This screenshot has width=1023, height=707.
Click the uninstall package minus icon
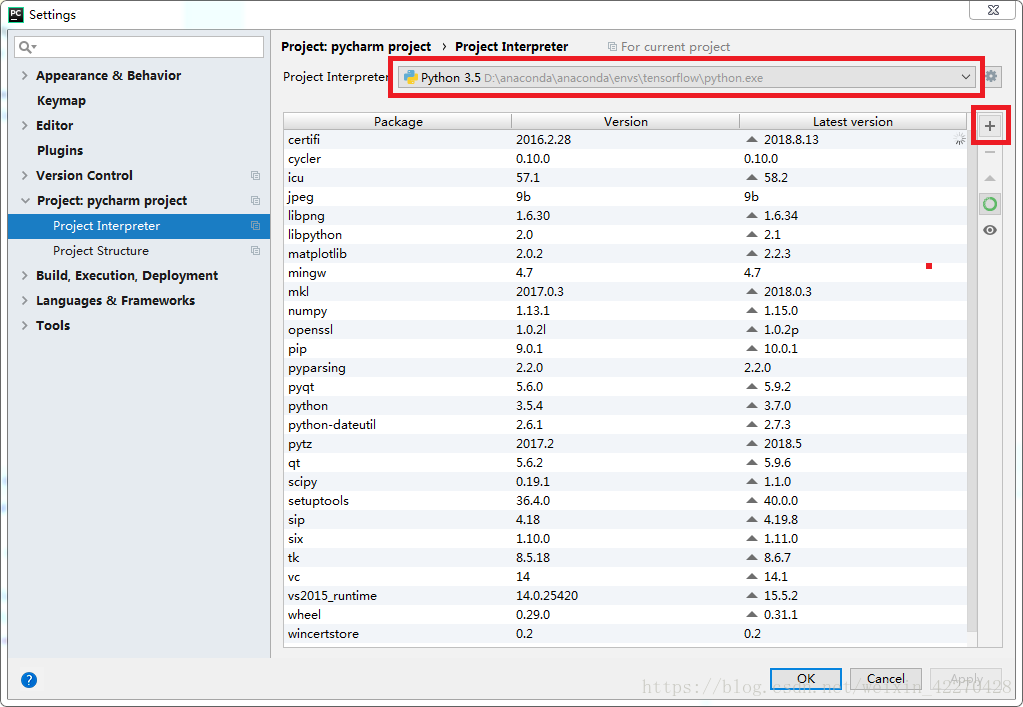(x=990, y=152)
